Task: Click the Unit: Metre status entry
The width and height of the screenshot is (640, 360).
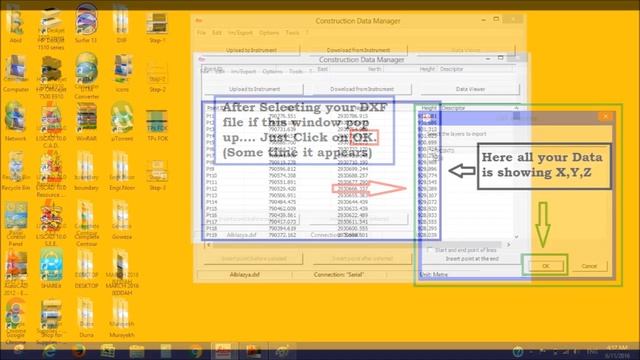Action: (433, 275)
